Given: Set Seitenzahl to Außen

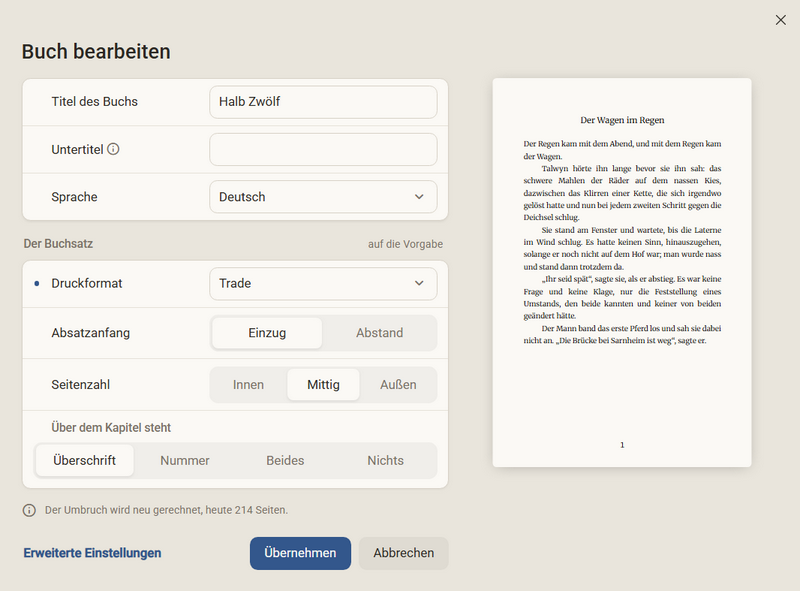Looking at the screenshot, I should coord(398,385).
